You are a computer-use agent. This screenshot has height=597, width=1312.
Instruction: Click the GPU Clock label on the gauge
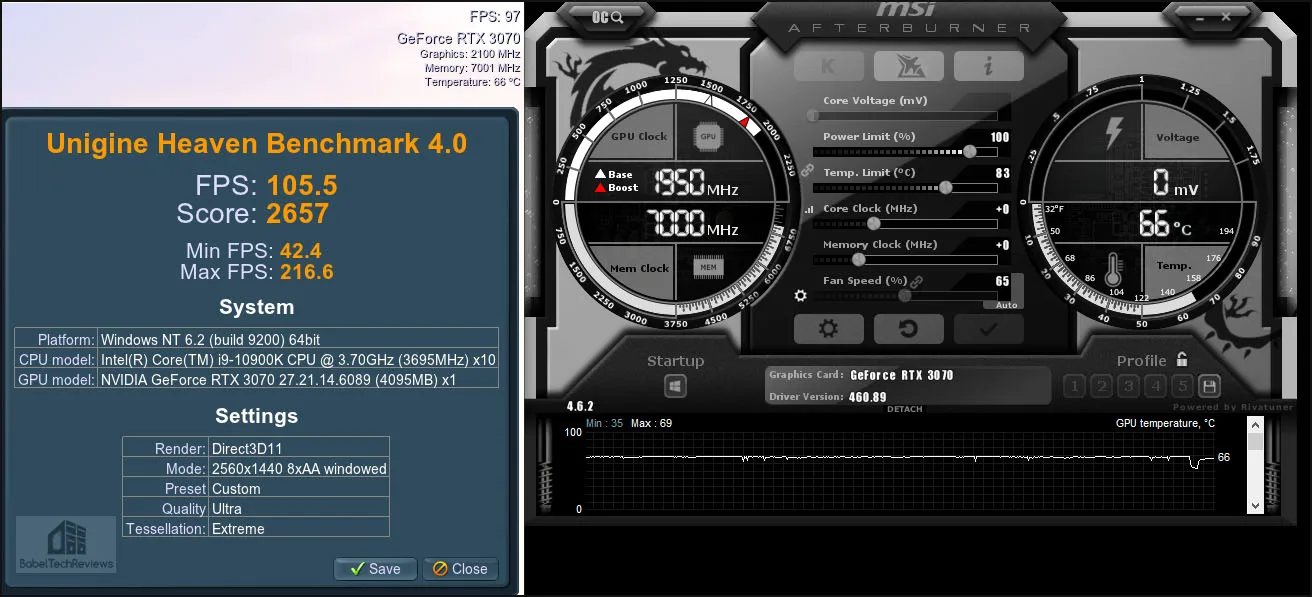639,136
